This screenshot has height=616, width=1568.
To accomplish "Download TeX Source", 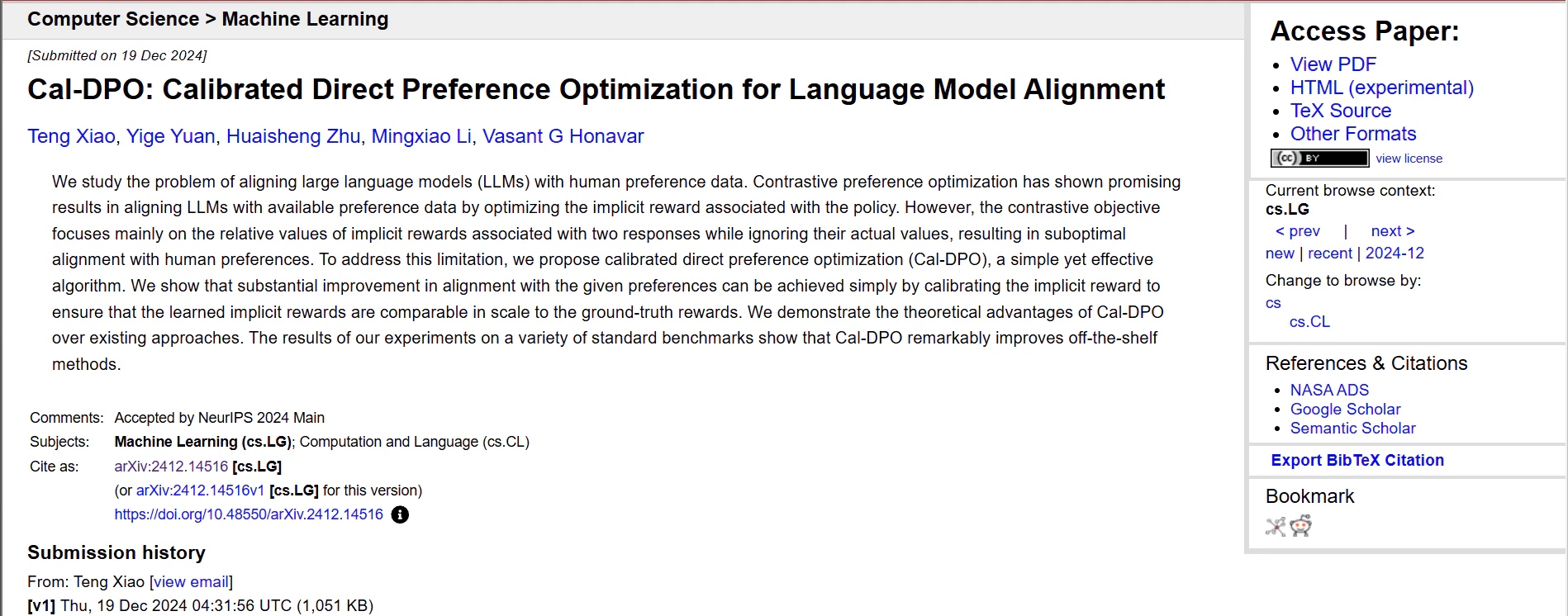I will click(1340, 111).
